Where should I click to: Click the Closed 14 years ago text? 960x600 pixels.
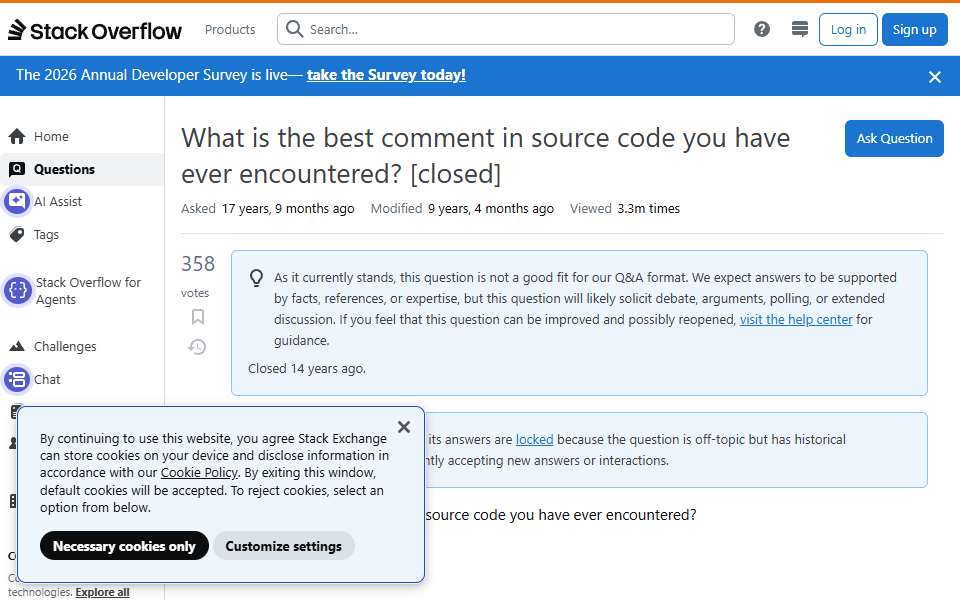coord(307,369)
